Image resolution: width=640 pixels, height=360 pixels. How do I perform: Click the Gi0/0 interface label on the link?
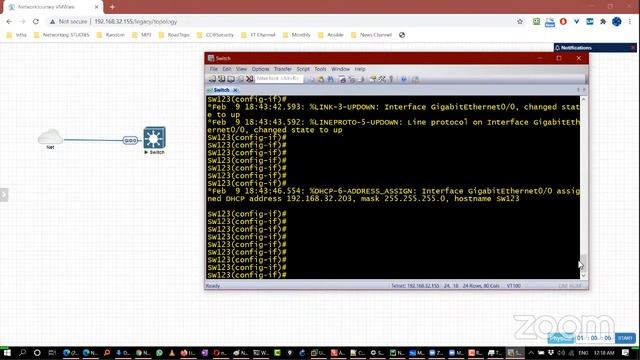130,140
